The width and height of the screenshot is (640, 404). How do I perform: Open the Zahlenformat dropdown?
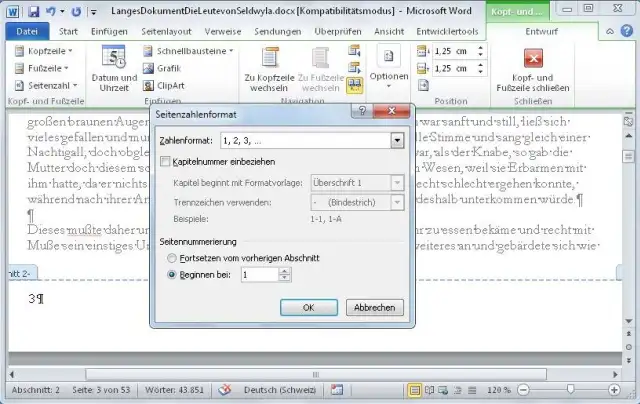click(397, 140)
